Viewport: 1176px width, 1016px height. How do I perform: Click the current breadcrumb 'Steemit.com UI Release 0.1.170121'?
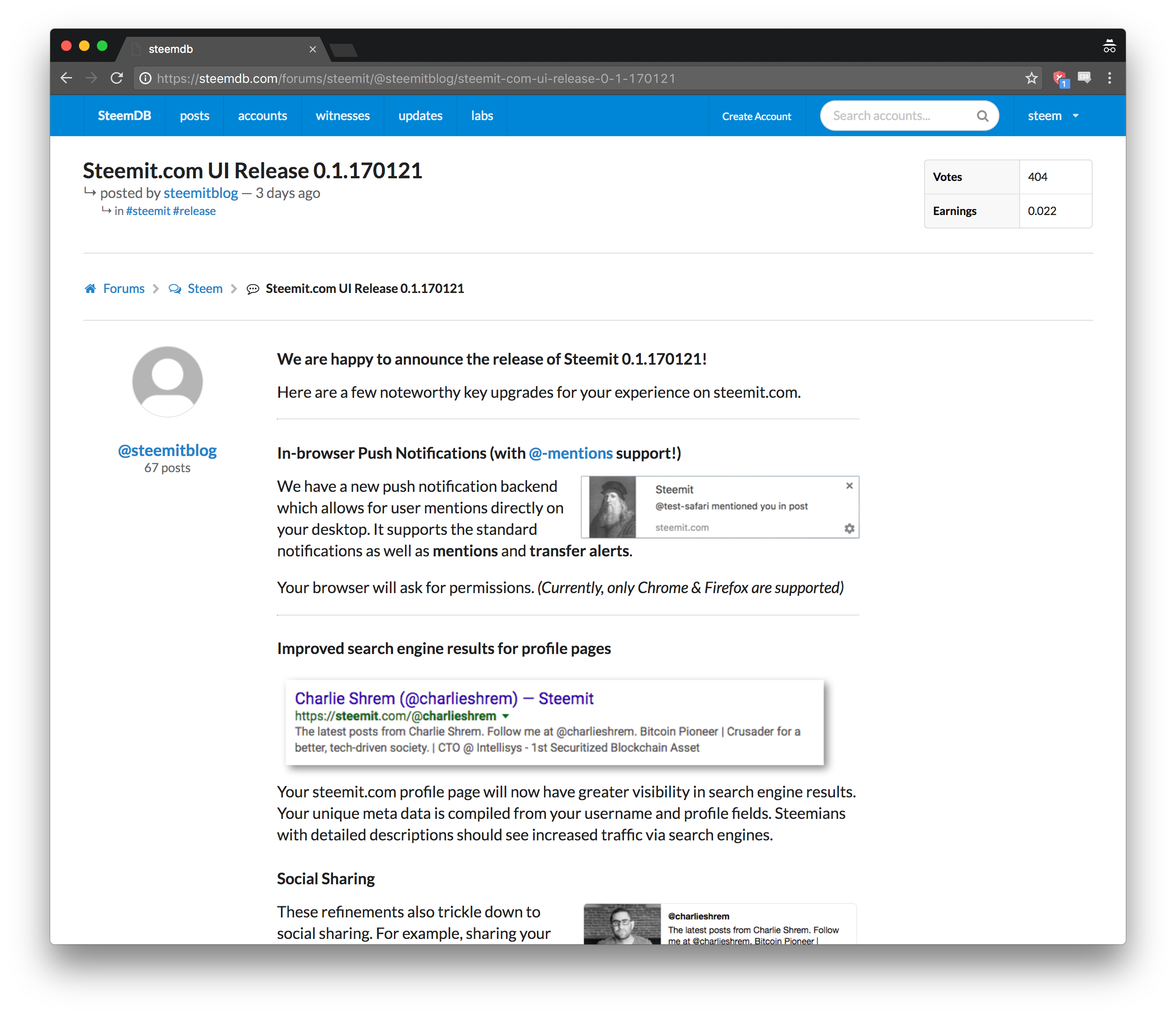[365, 289]
